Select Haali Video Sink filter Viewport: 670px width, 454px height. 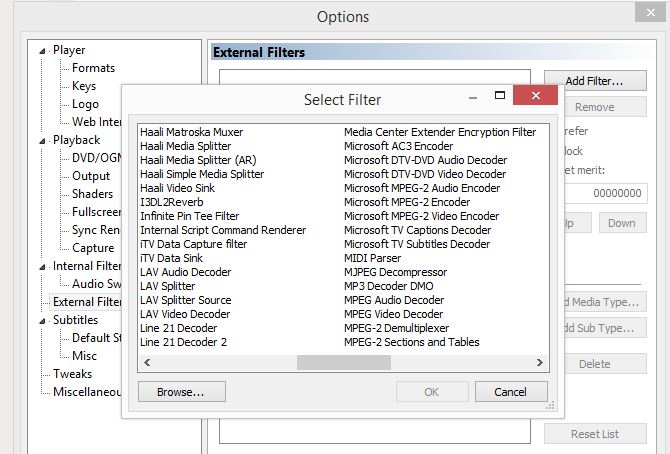[177, 188]
